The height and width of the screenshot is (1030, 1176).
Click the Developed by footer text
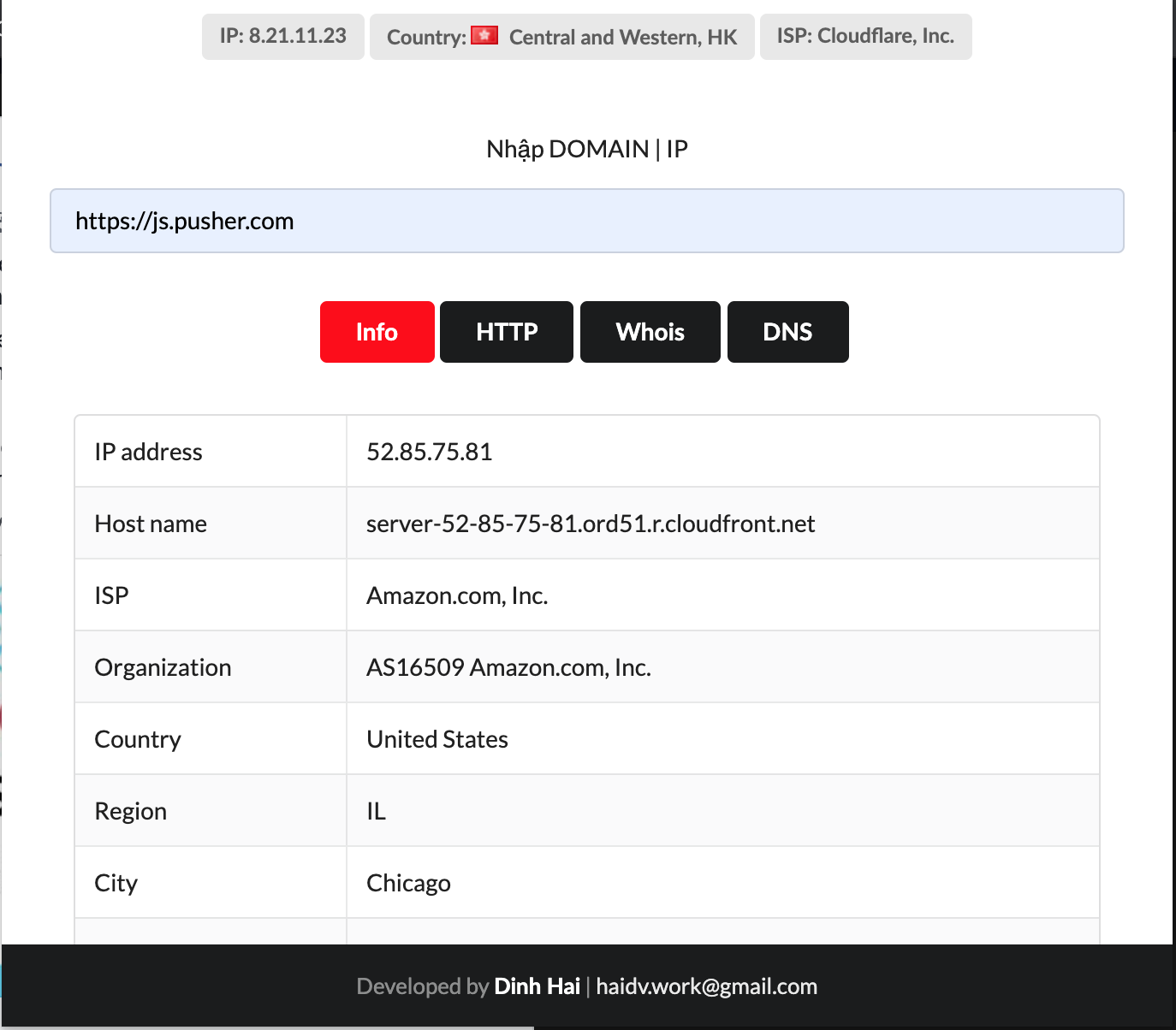423,986
